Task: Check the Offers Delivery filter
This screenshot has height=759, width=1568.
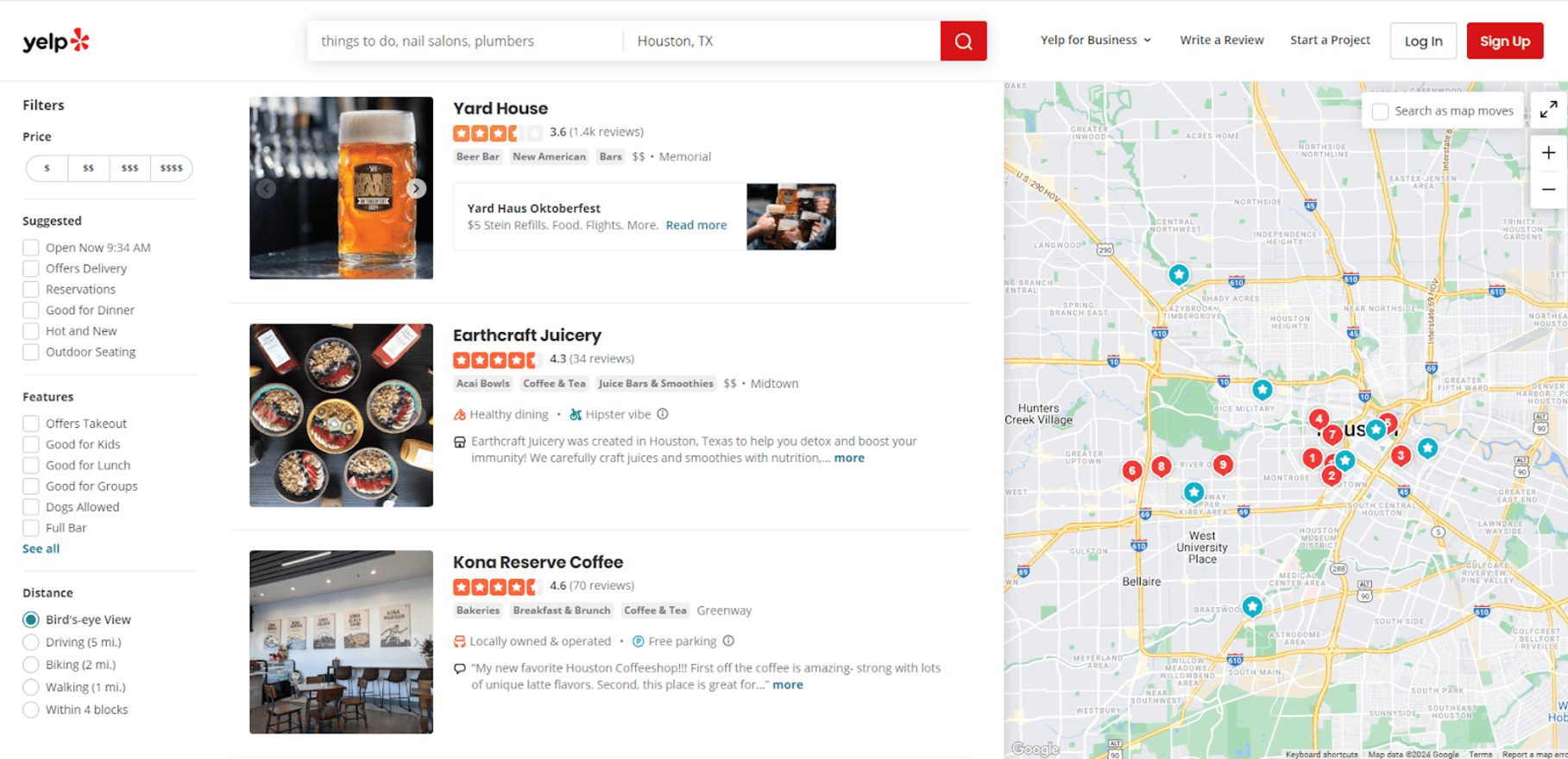Action: coord(31,268)
